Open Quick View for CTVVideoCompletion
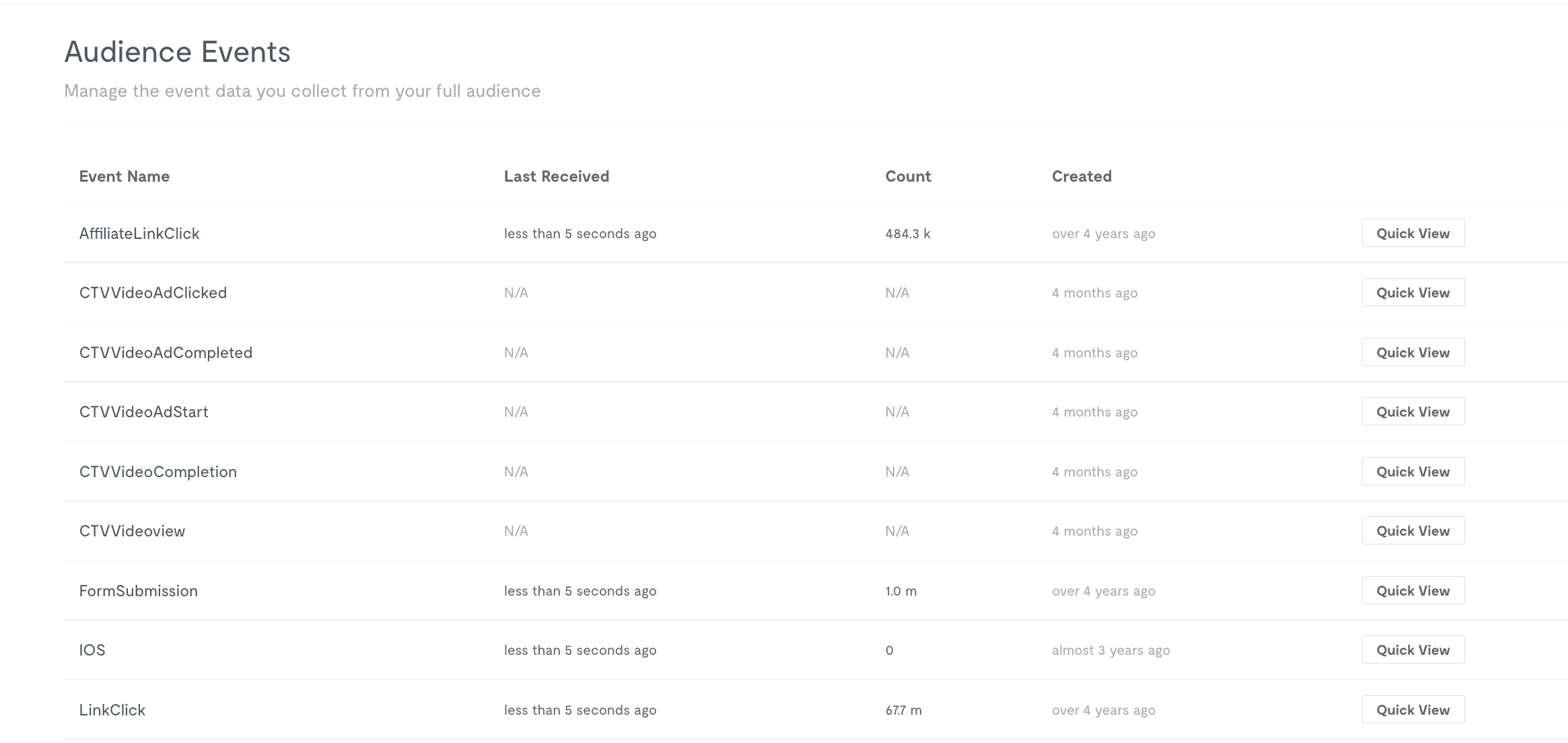The image size is (1568, 743). [x=1413, y=471]
